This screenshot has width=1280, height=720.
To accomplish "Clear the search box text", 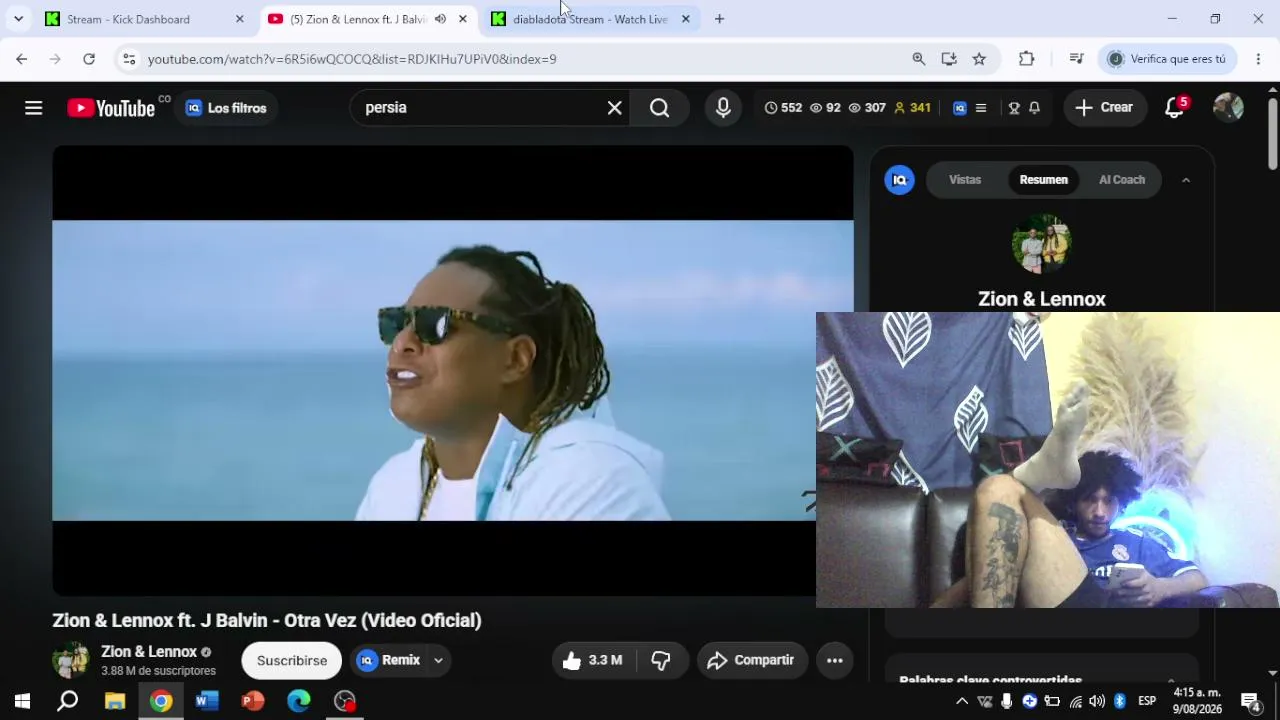I will pyautogui.click(x=615, y=108).
